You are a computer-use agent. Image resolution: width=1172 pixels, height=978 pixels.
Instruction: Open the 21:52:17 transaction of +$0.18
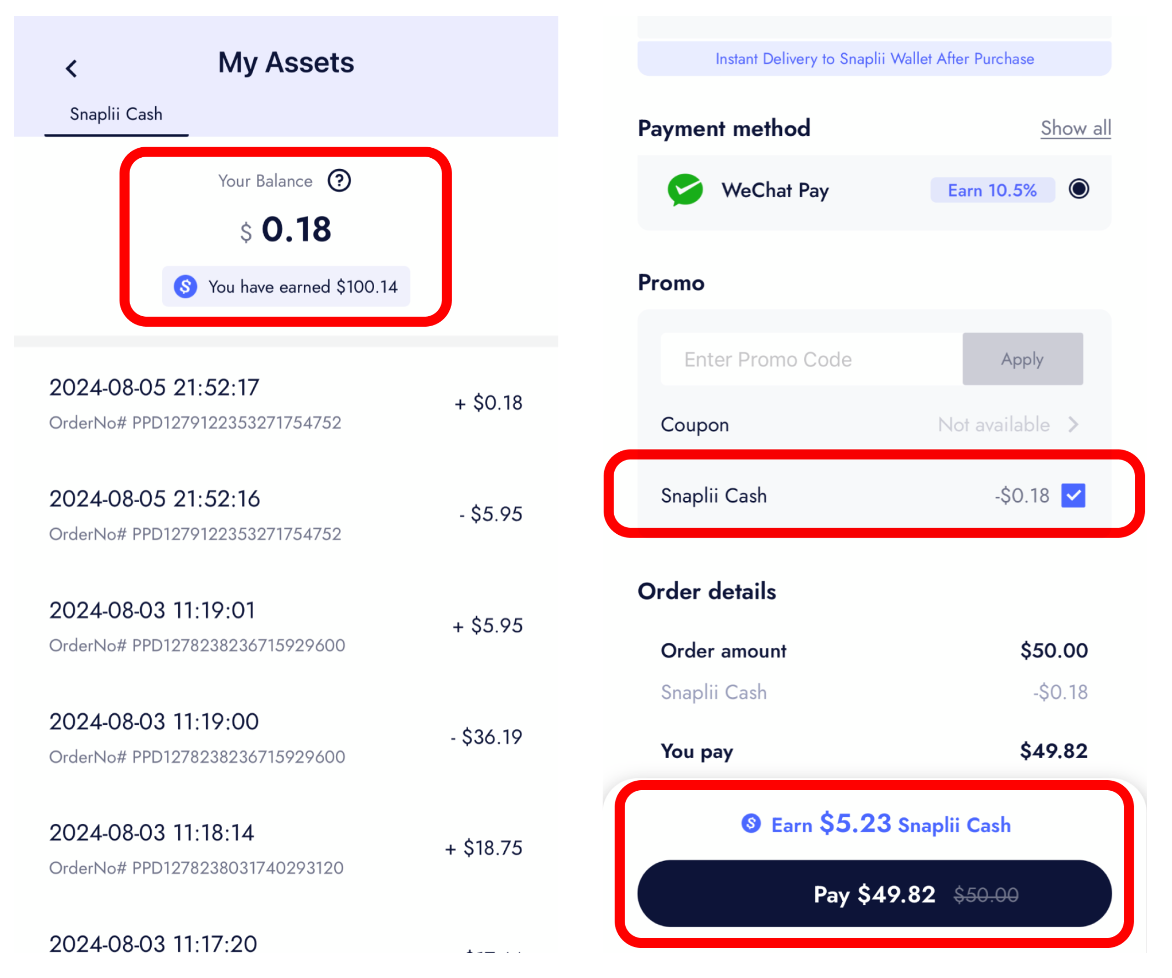click(x=285, y=403)
